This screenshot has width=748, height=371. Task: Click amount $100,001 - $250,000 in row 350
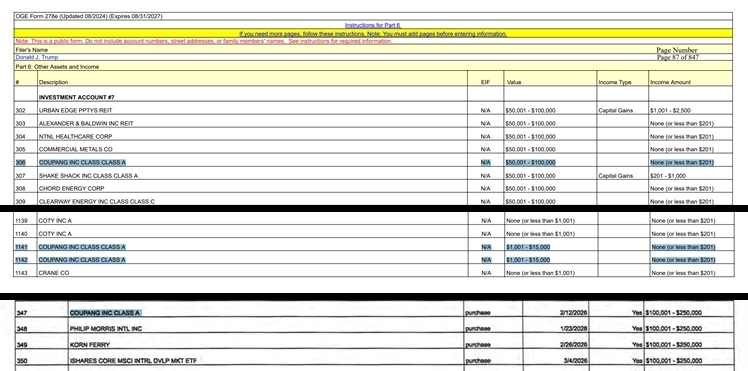(x=674, y=361)
